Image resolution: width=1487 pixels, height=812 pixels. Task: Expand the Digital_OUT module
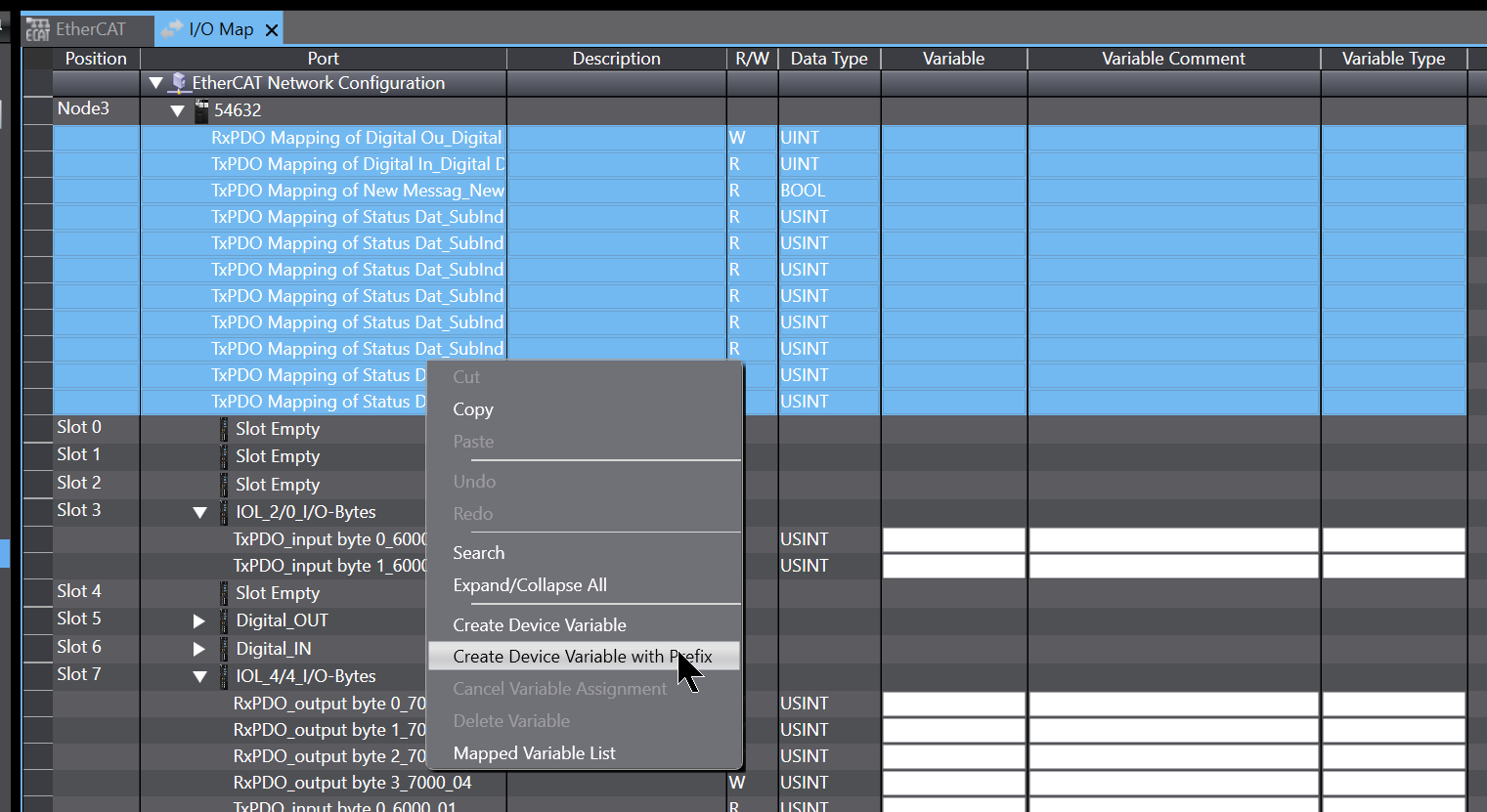(x=199, y=621)
